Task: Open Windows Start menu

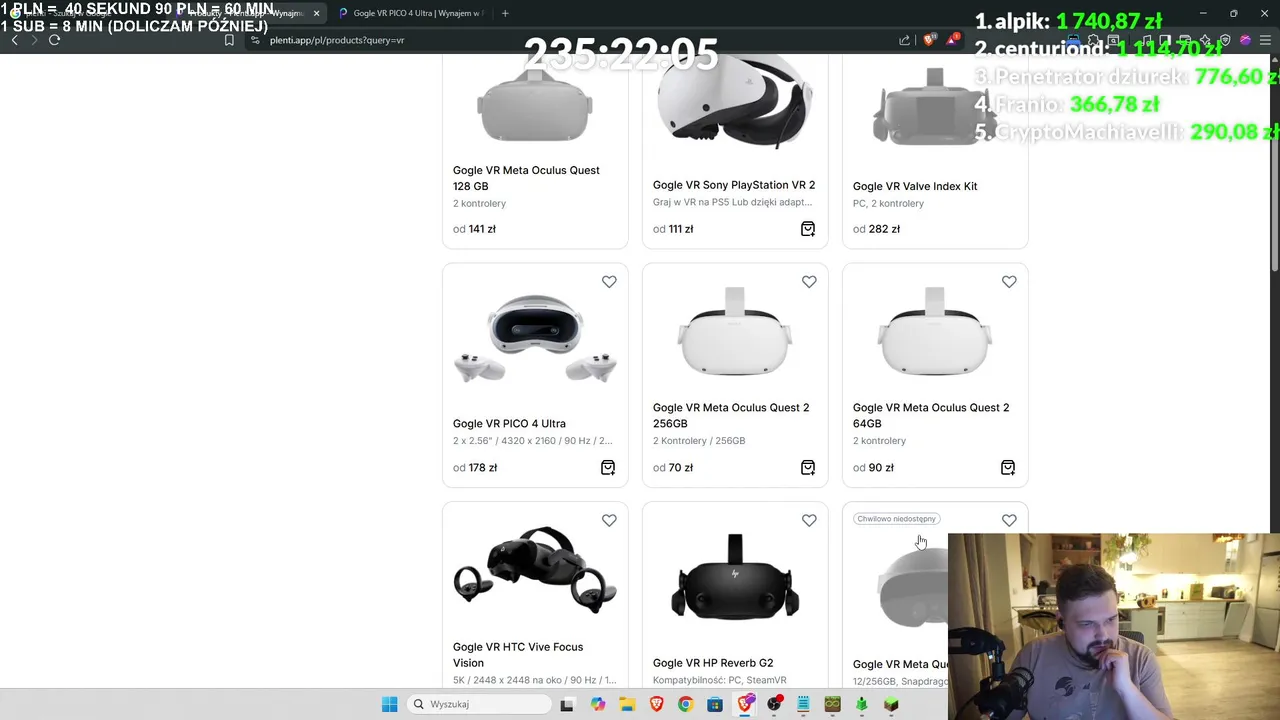Action: pyautogui.click(x=389, y=704)
